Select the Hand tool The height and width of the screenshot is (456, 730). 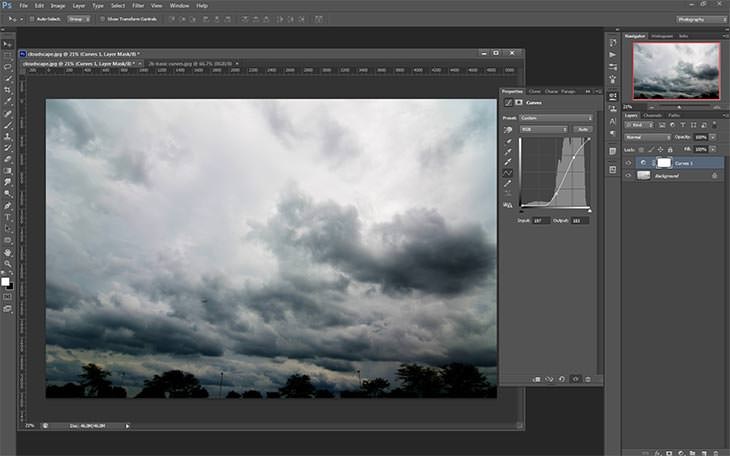click(7, 252)
